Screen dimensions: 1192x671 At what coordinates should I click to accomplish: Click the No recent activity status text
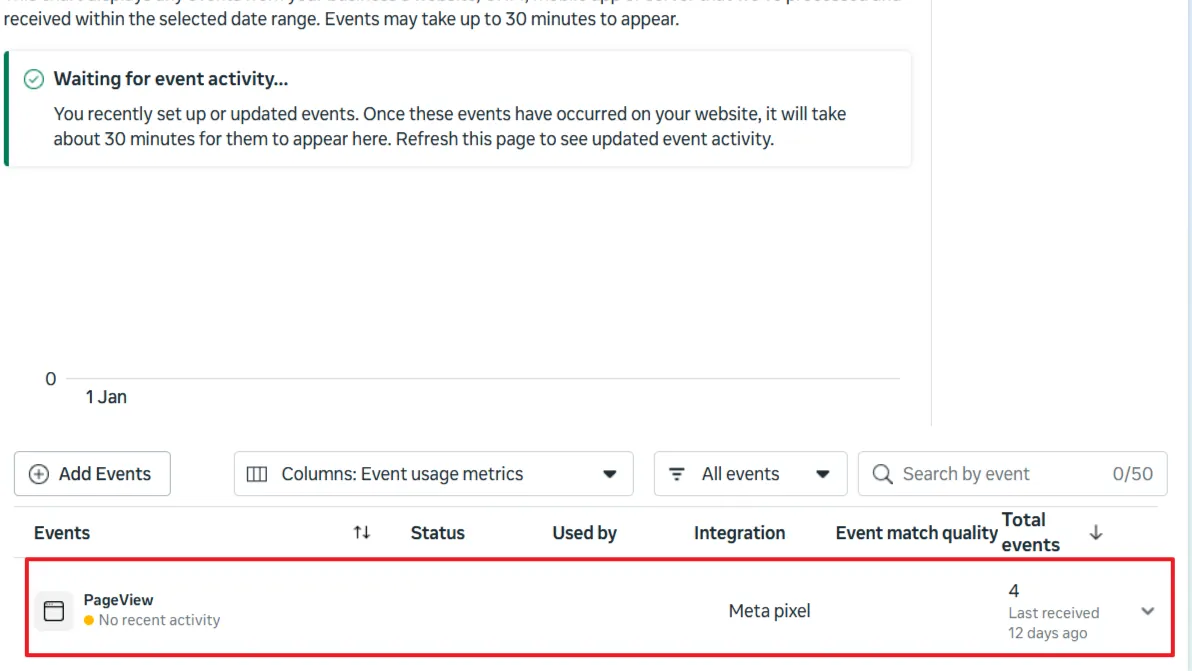160,620
